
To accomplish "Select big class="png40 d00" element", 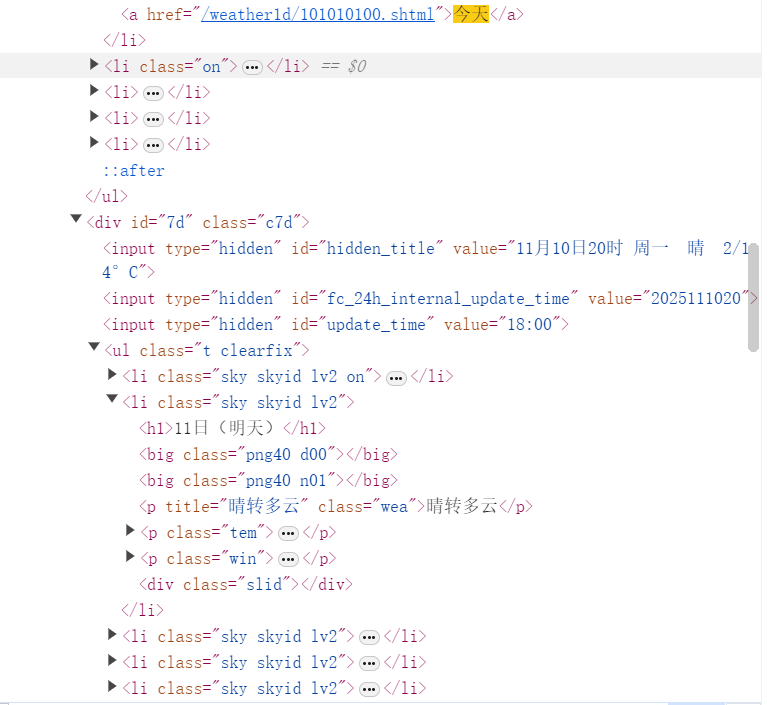I will click(268, 455).
